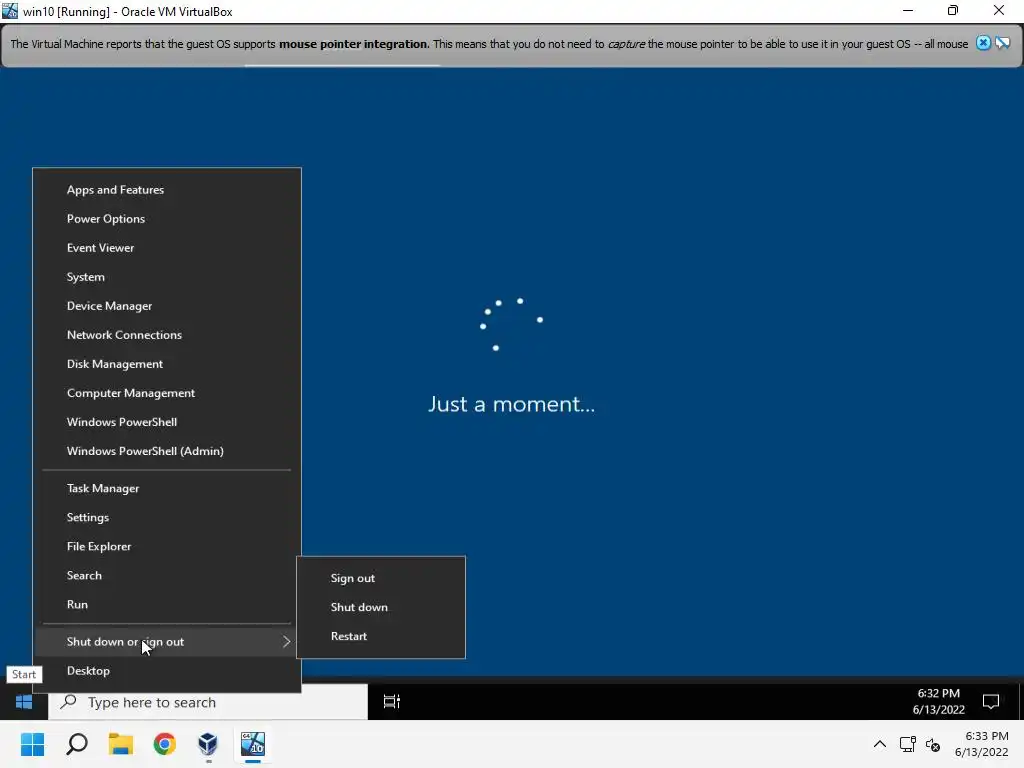Launch Windows PowerShell (Admin)
The image size is (1024, 768).
[x=167, y=451]
